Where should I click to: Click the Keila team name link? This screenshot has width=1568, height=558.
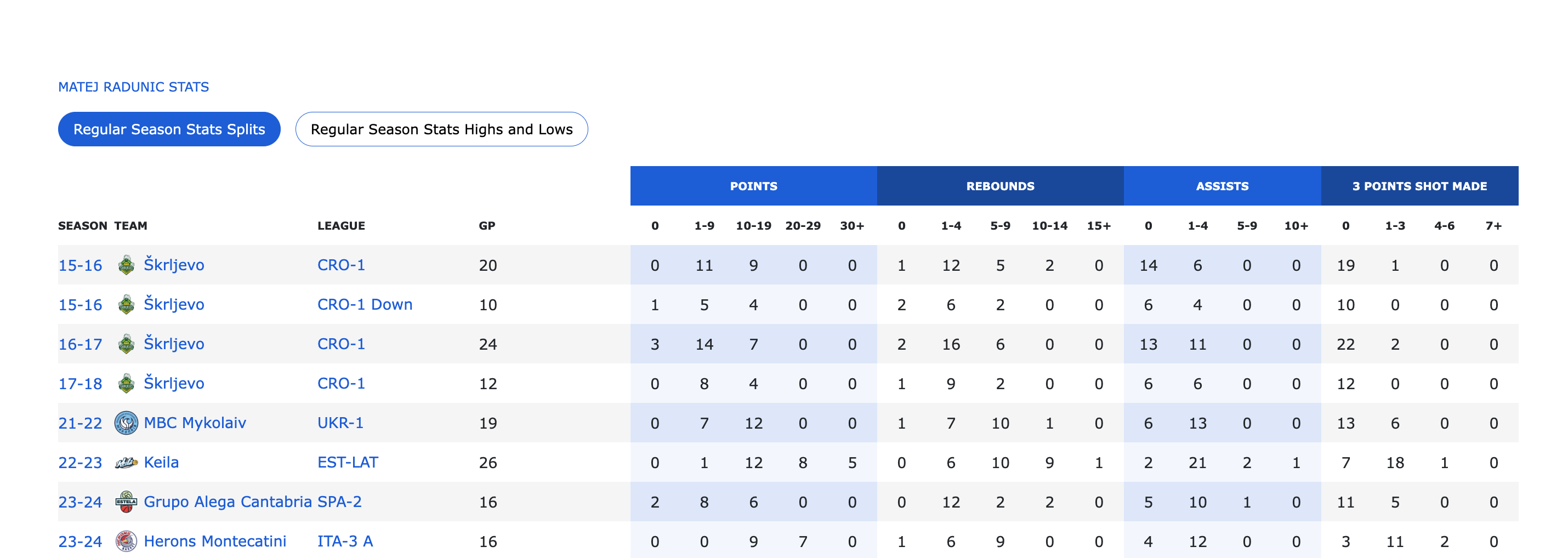pos(161,463)
